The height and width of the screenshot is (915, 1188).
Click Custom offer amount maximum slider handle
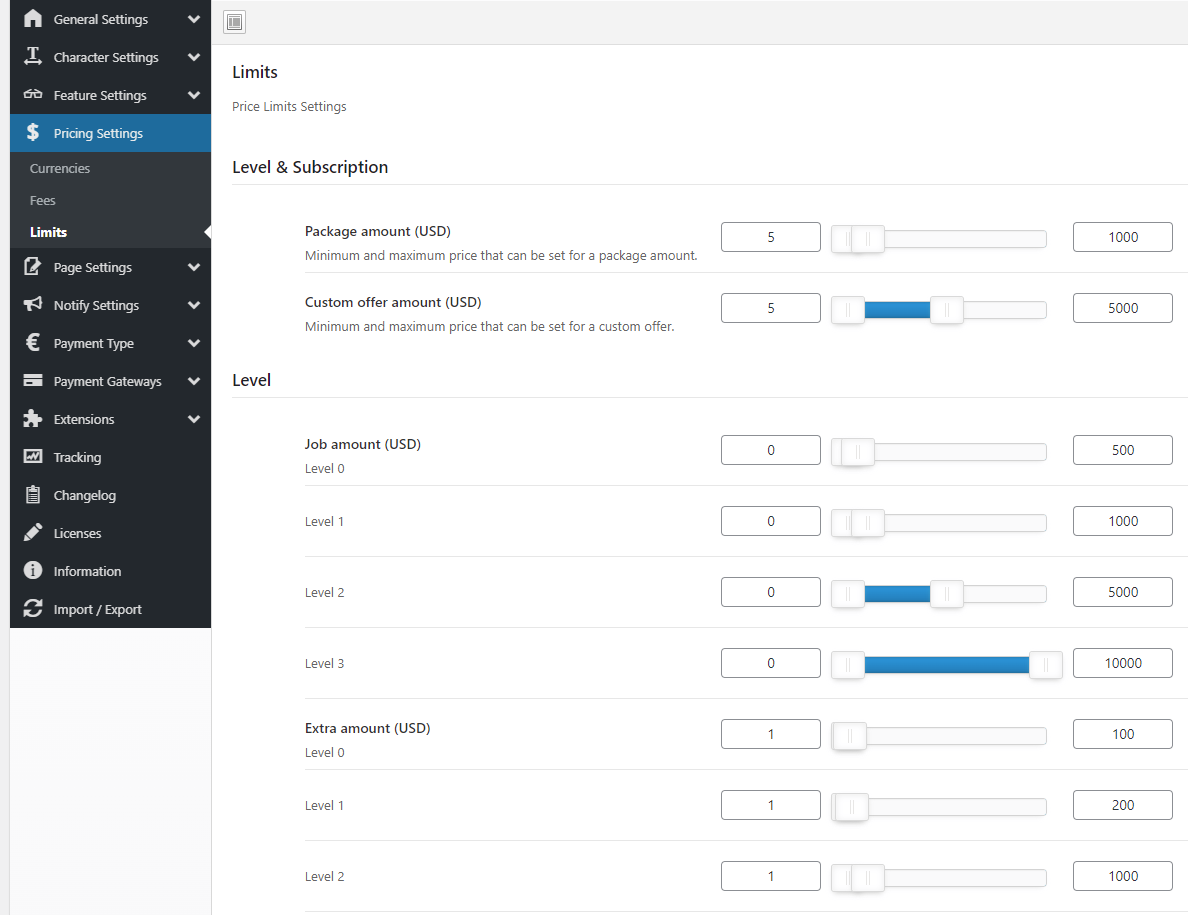point(946,310)
